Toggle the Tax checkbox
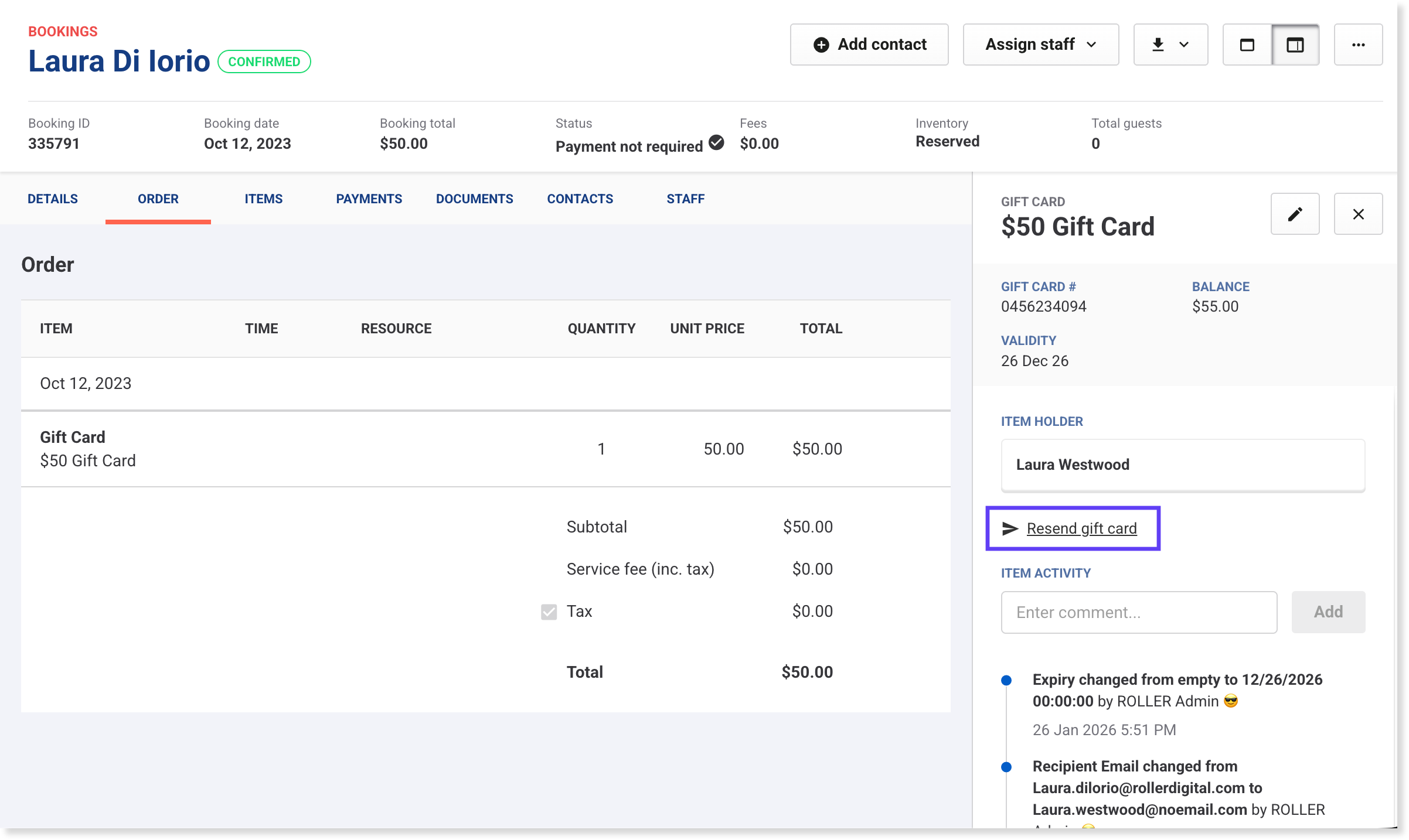This screenshot has height=840, width=1409. pyautogui.click(x=549, y=612)
